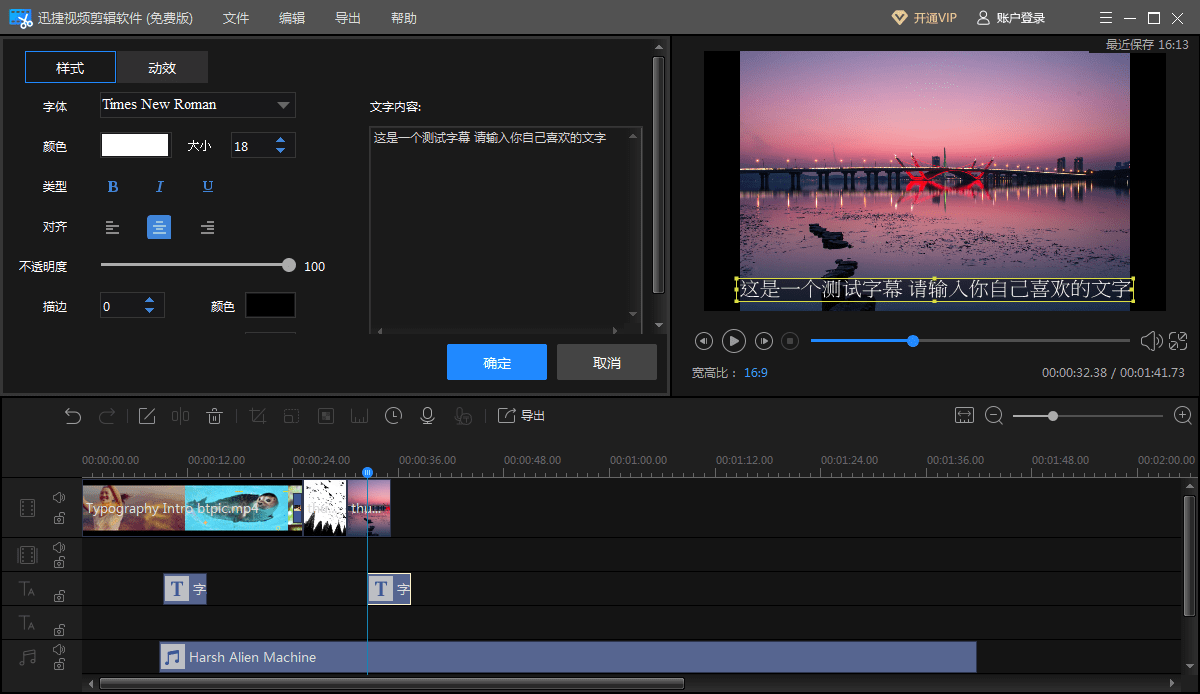Toggle italic formatting for subtitle text
Screen dimensions: 1200x694
(160, 186)
